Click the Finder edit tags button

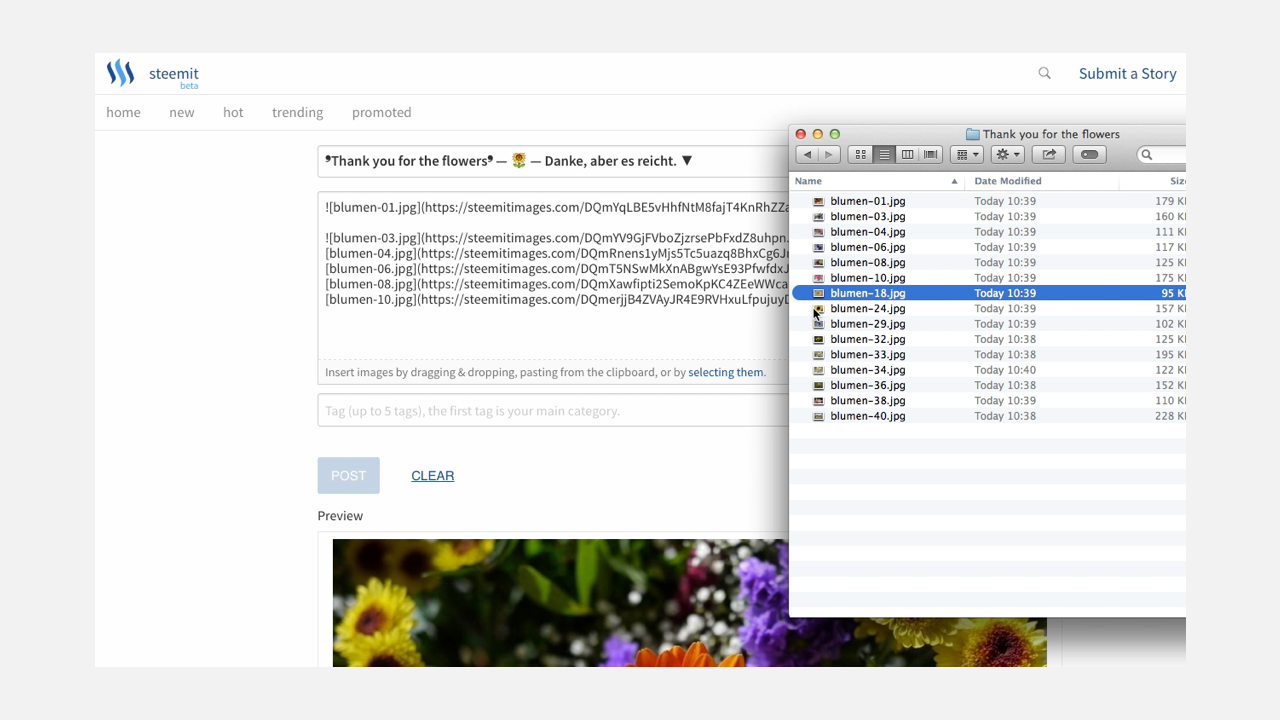pyautogui.click(x=1089, y=155)
